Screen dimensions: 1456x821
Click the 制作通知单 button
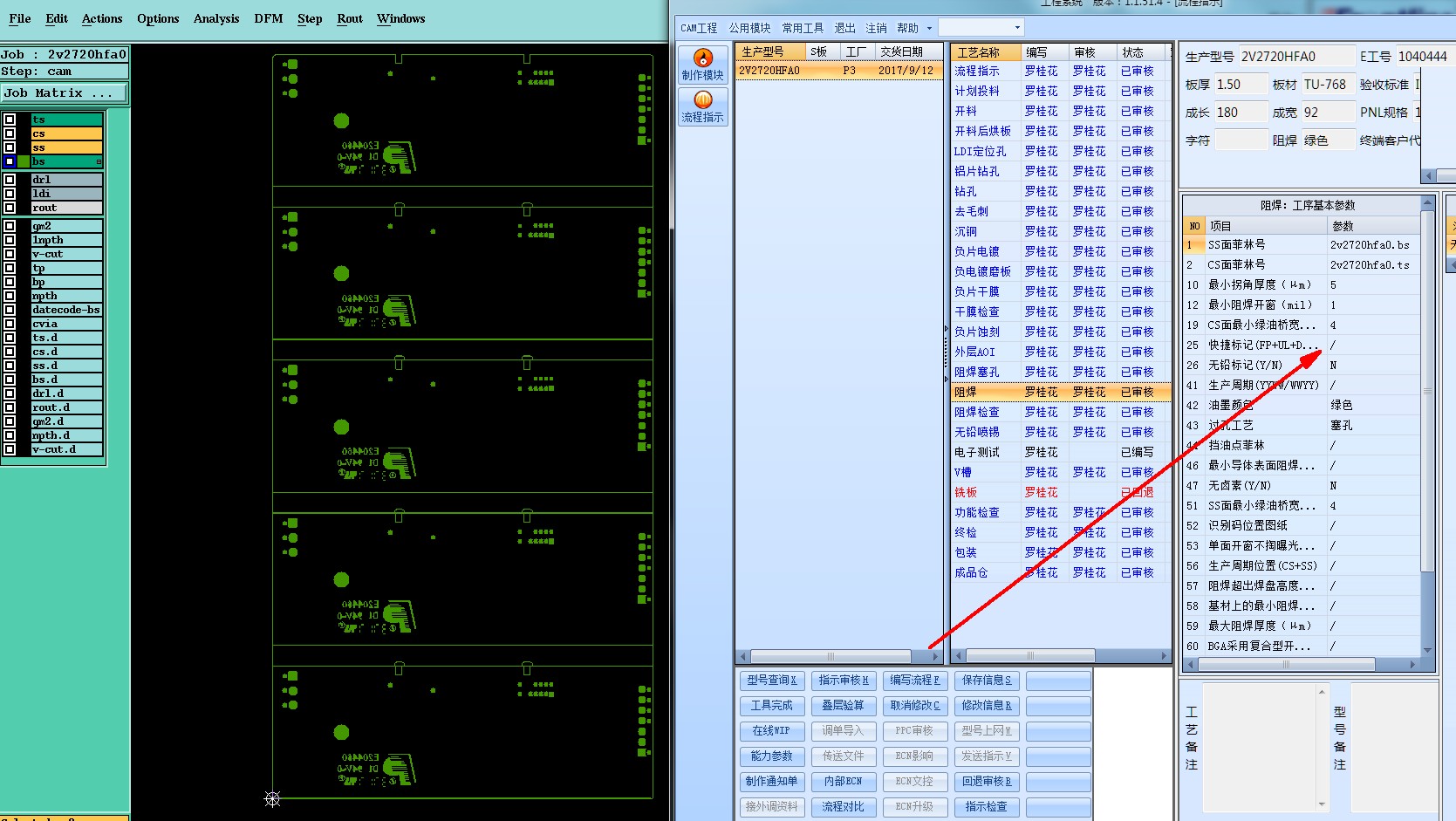point(771,782)
